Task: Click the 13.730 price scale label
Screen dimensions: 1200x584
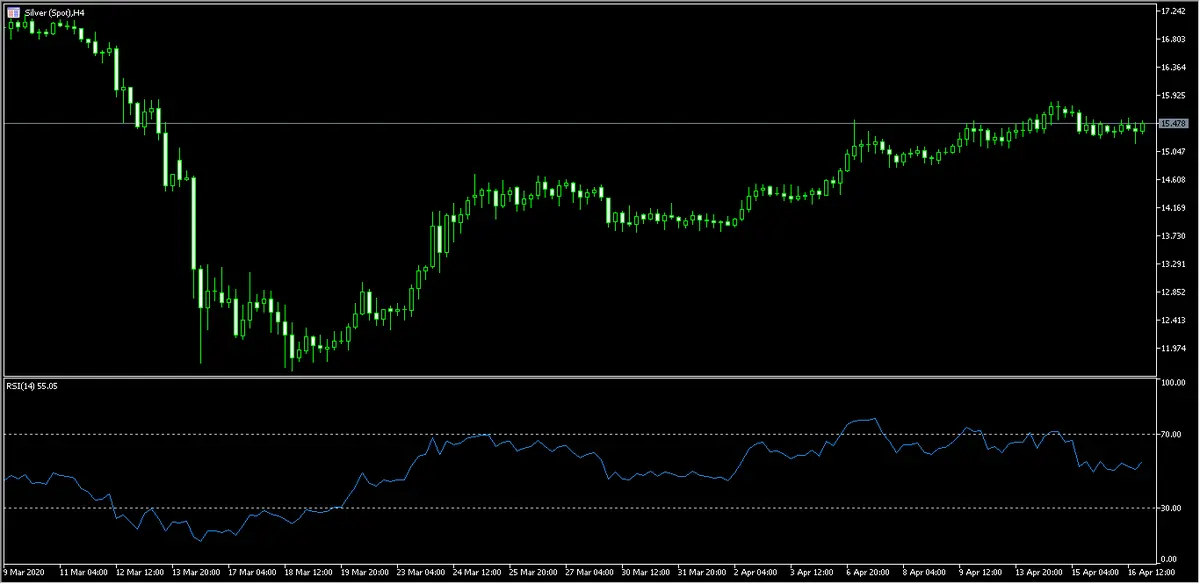Action: tap(1172, 236)
